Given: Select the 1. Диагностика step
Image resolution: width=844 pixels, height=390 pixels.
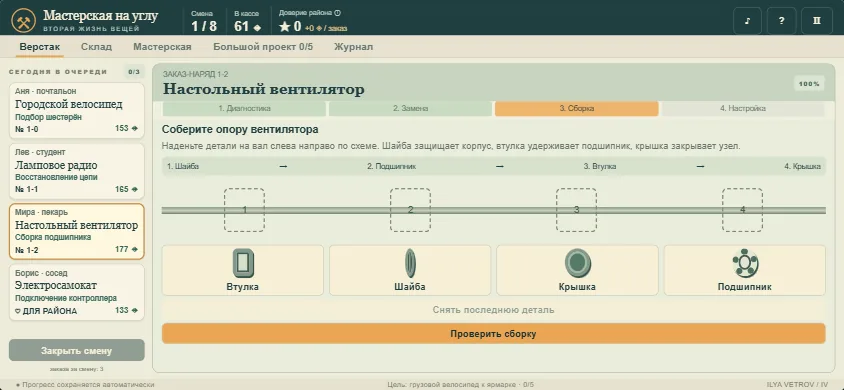Looking at the screenshot, I should pyautogui.click(x=244, y=109).
